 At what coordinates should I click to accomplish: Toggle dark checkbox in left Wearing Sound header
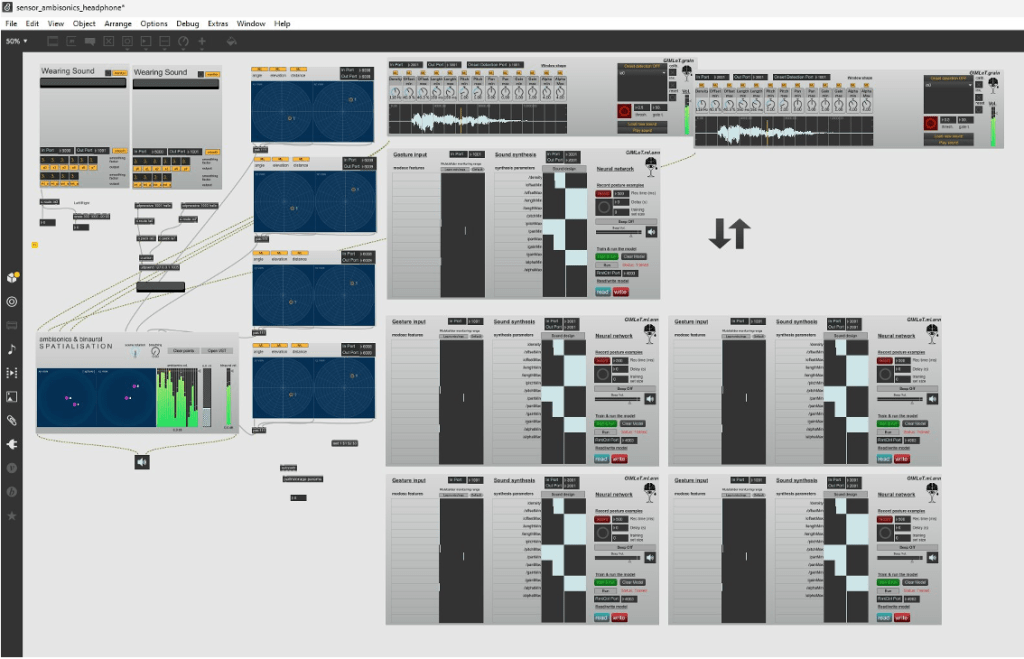(x=105, y=73)
